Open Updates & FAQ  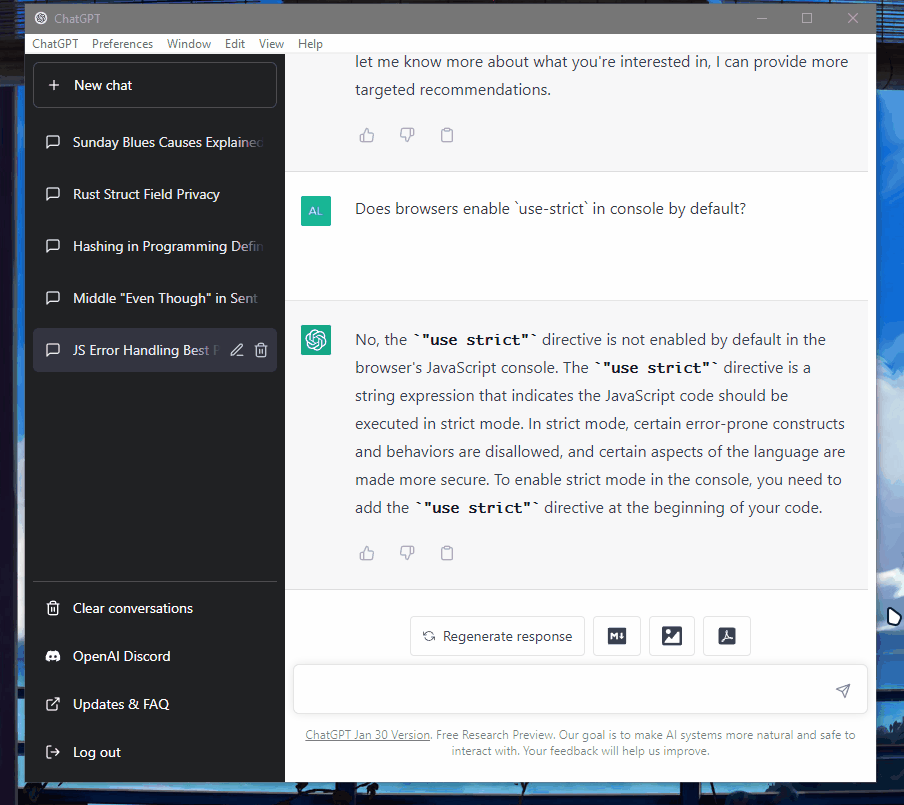click(155, 704)
